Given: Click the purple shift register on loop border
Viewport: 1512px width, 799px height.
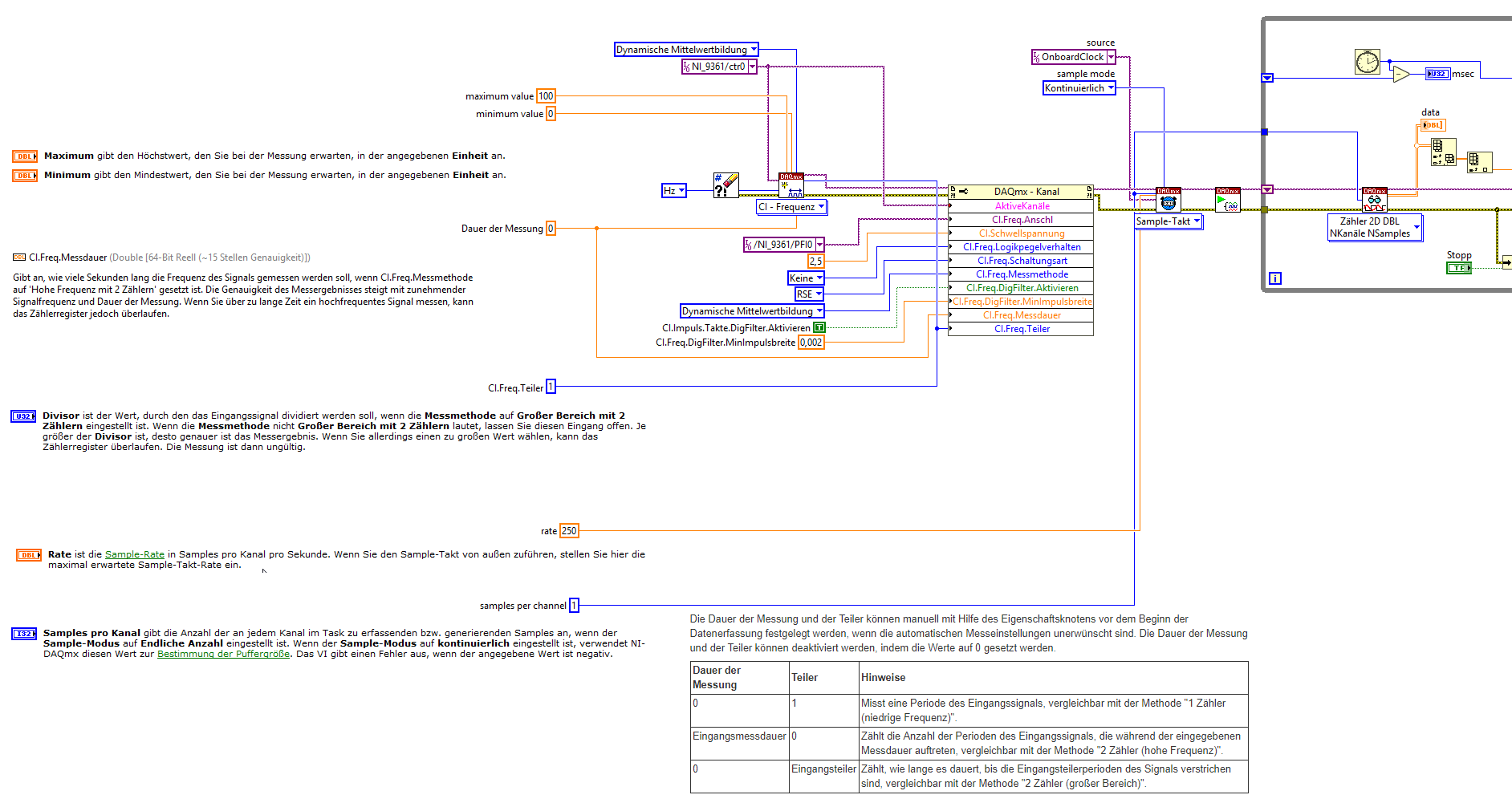Looking at the screenshot, I should coord(1267,189).
